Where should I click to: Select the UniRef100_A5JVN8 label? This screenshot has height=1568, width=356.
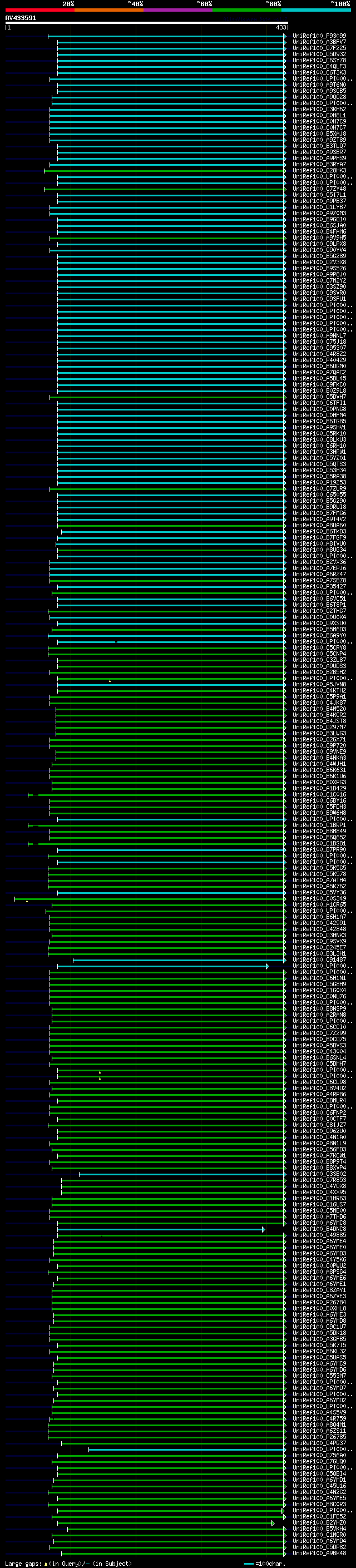(319, 685)
